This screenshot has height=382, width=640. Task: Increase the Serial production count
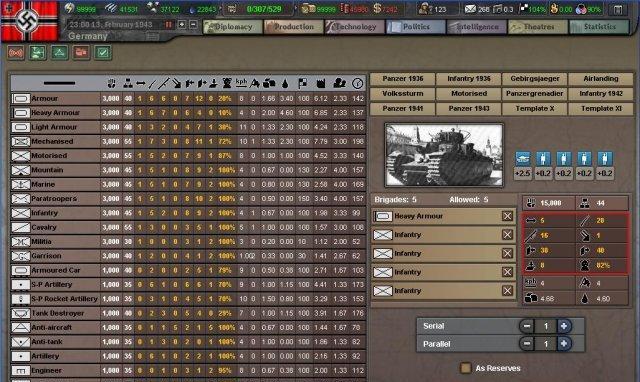564,326
